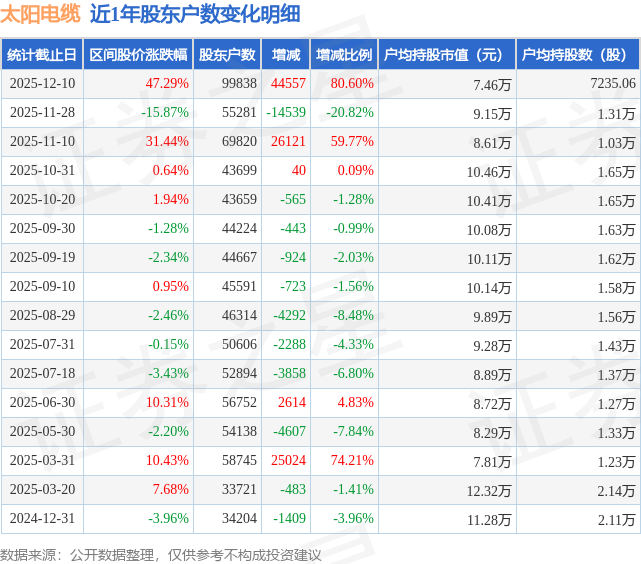Select the 区间股价涨跌幅 column header
Image resolution: width=641 pixels, height=564 pixels.
(137, 56)
